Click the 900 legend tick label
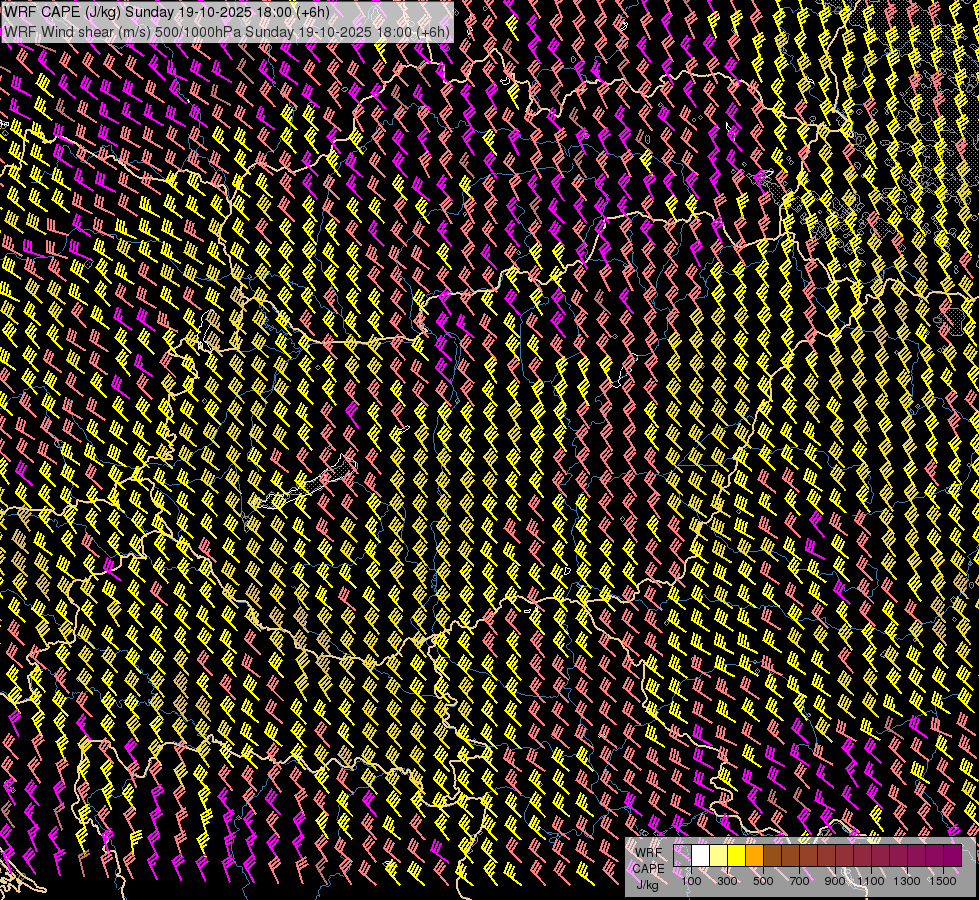The image size is (979, 900). (835, 881)
